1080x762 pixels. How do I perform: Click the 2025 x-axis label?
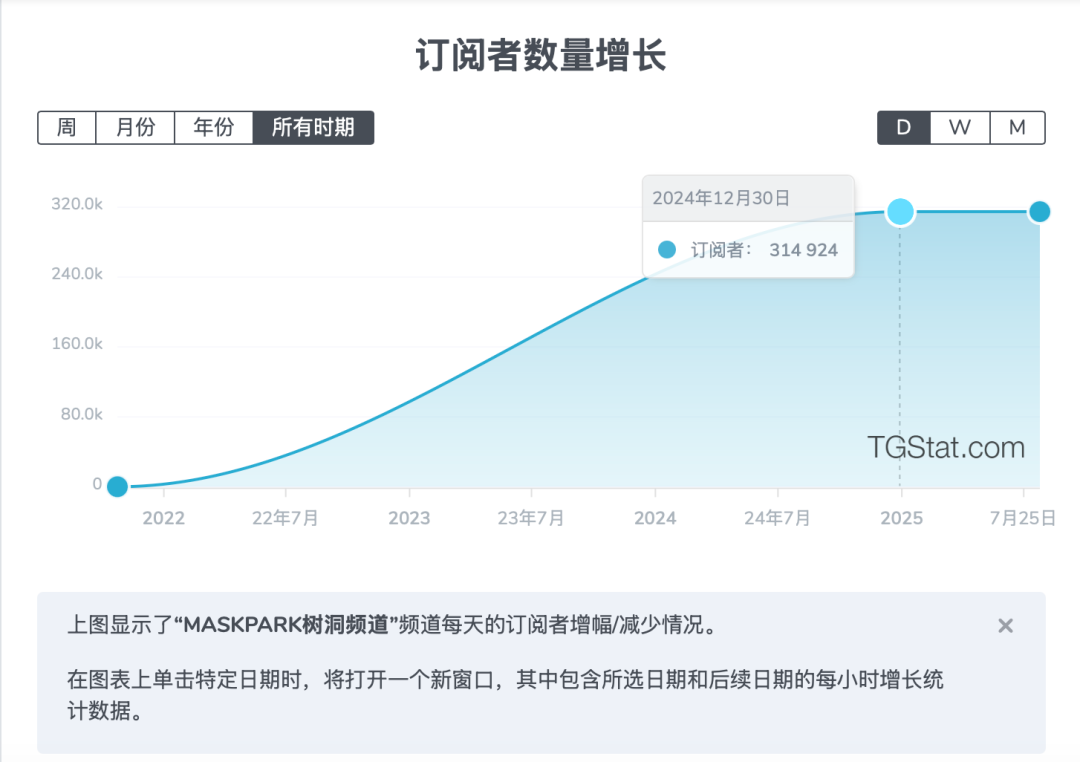[x=902, y=518]
